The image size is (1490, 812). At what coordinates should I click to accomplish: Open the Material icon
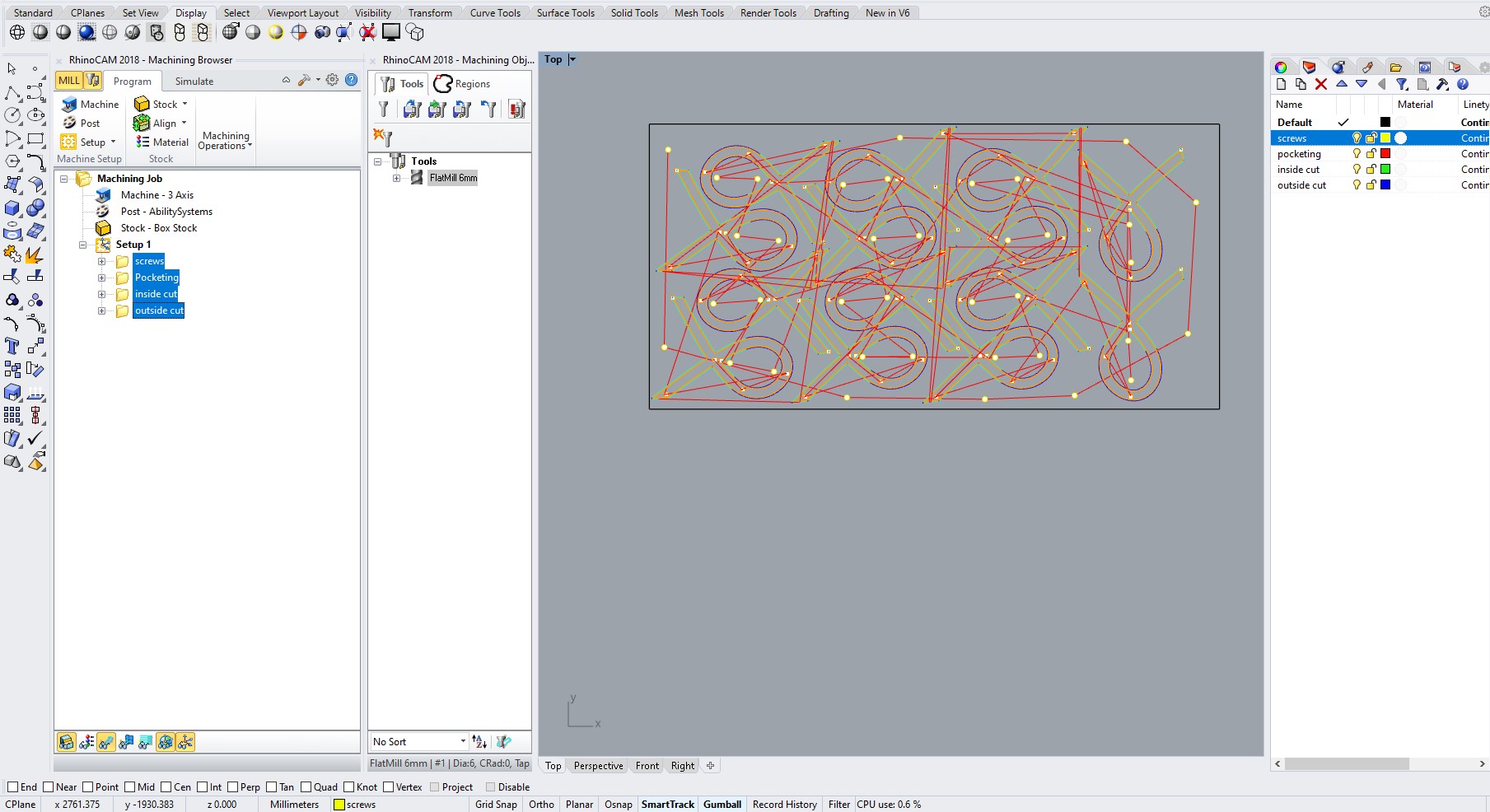[x=142, y=142]
